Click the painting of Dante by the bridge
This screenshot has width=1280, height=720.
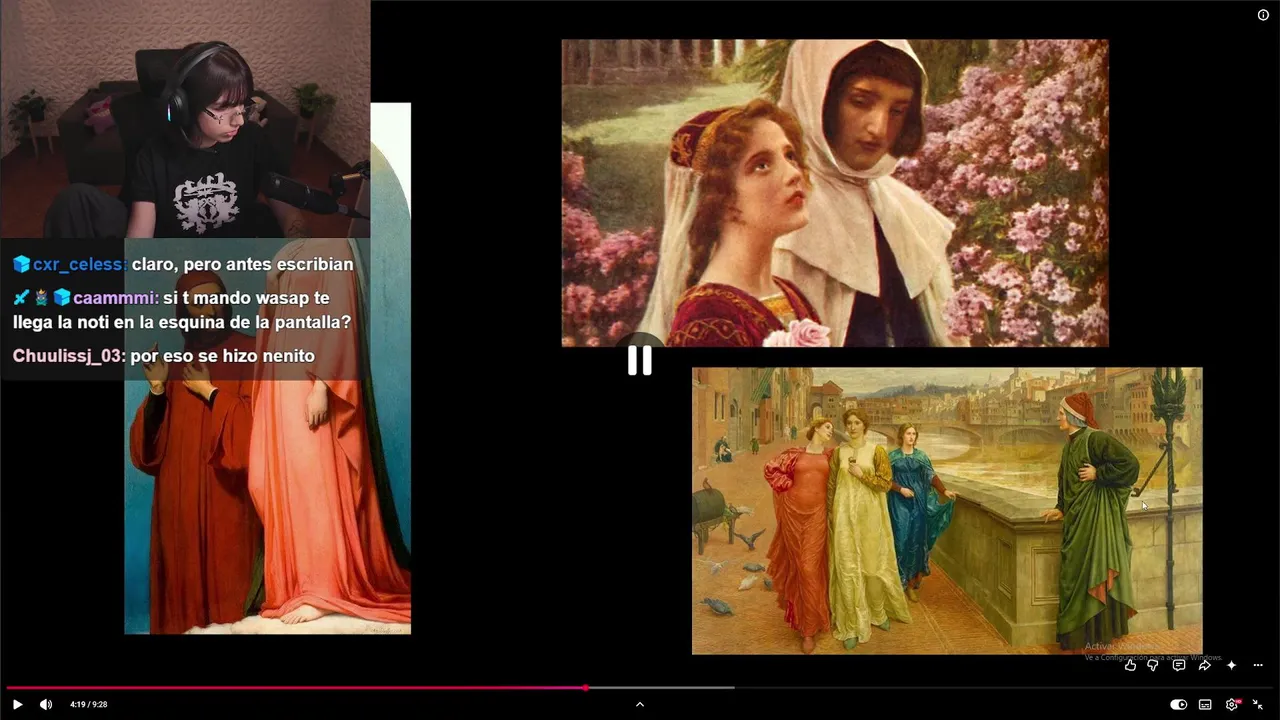(947, 511)
